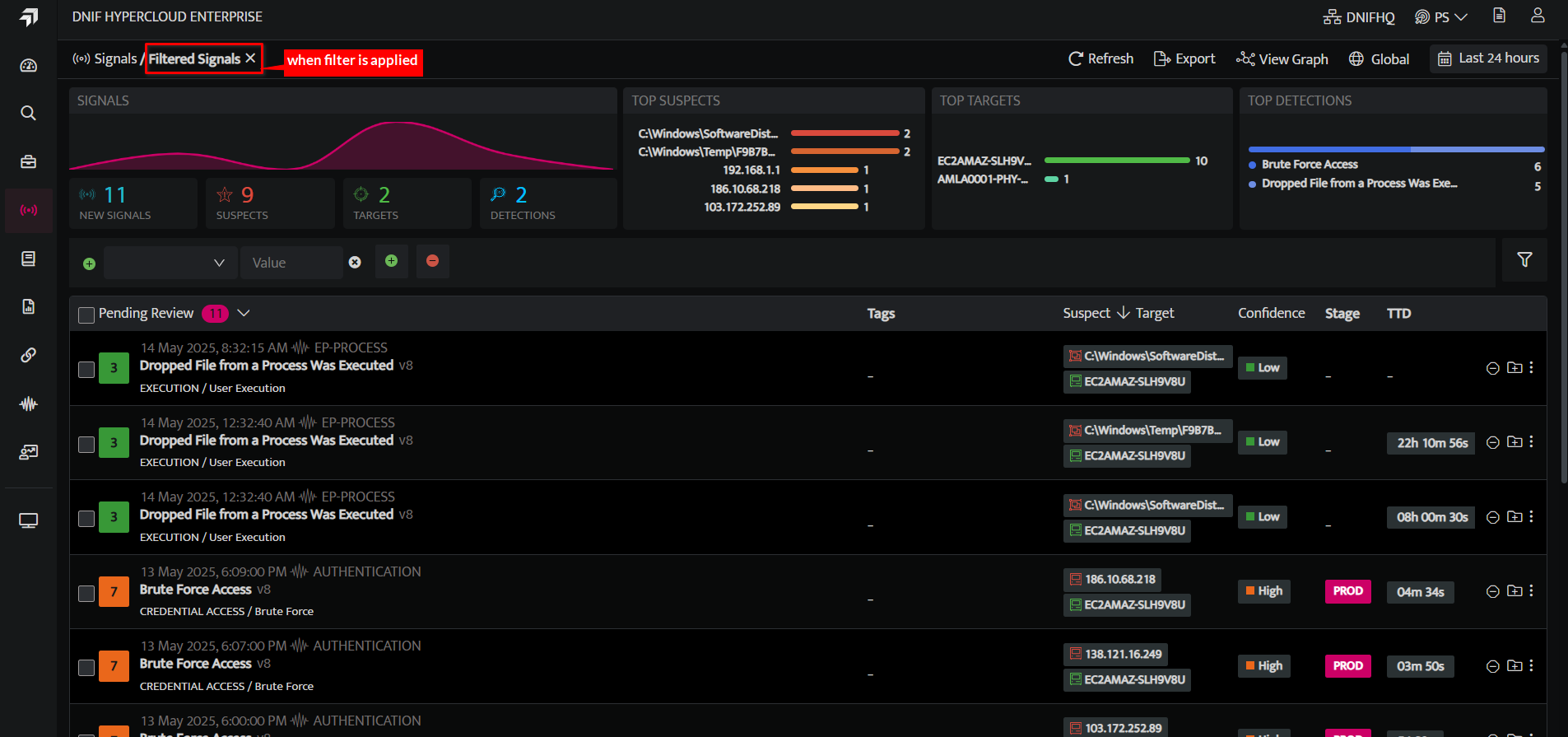This screenshot has height=737, width=1568.
Task: Click 186.10.68.218 suspect bar in Top Suspects
Action: click(825, 189)
